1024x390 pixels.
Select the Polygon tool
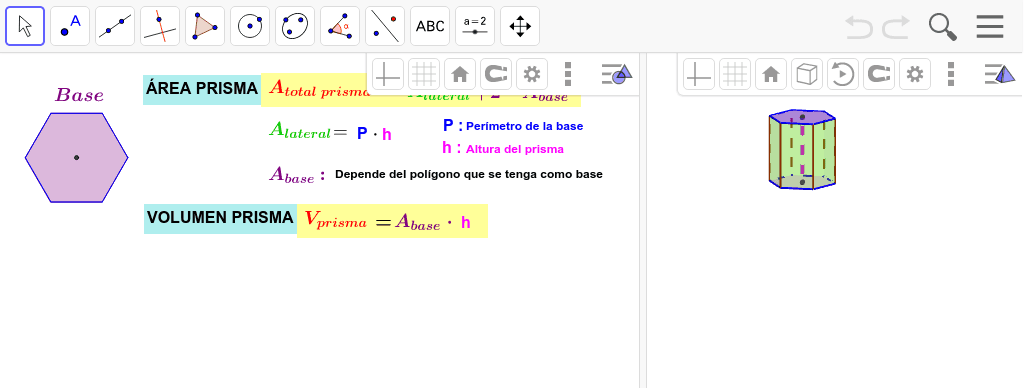coord(205,26)
